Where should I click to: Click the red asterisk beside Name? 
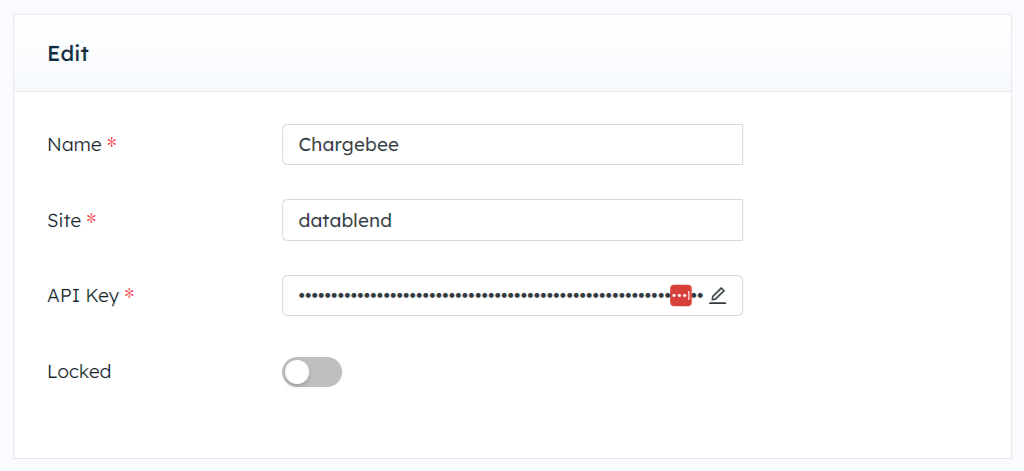(x=112, y=143)
